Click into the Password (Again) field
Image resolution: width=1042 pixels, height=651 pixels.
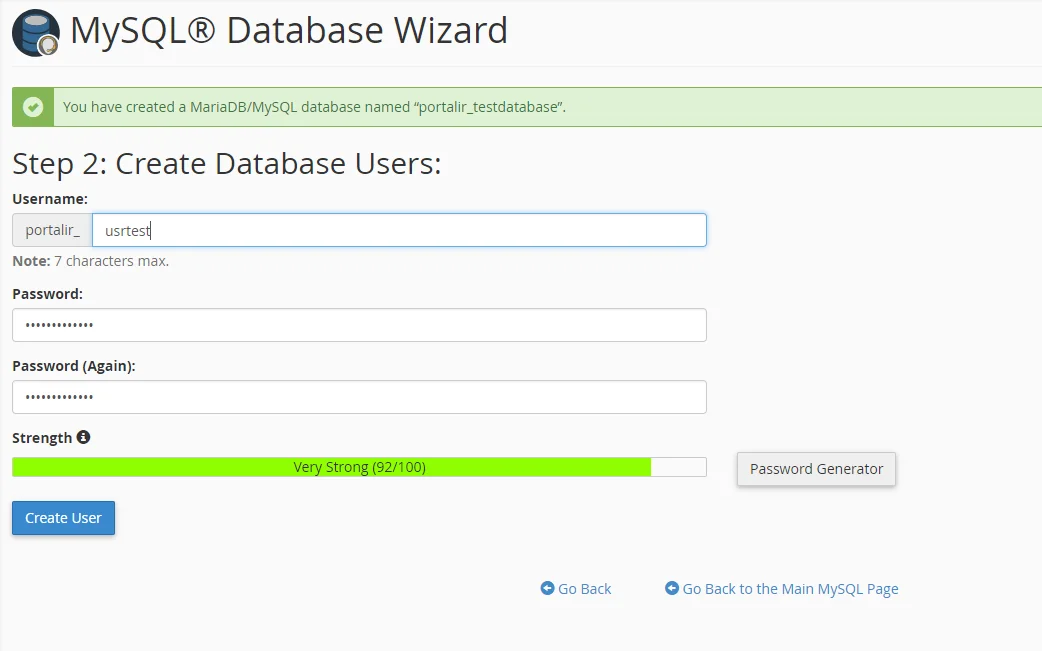pos(359,397)
